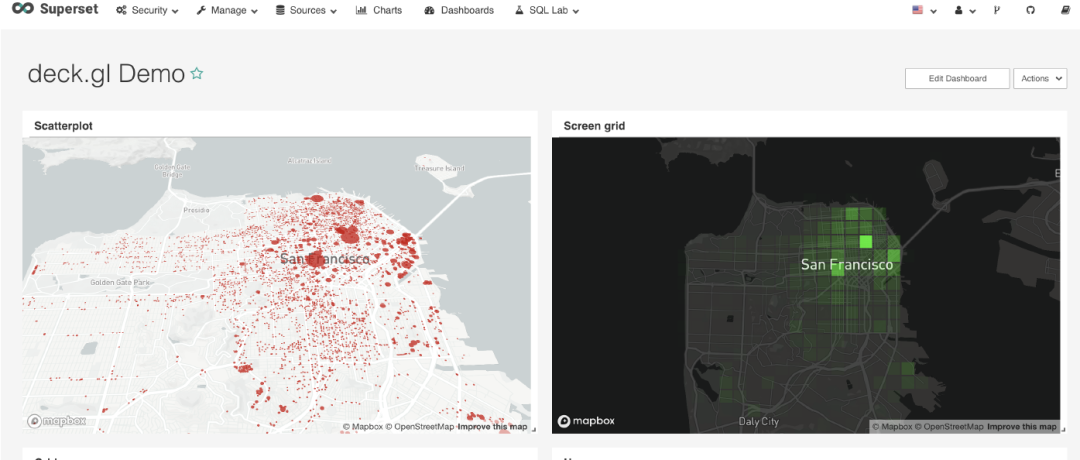Screen dimensions: 1080x460
Task: Favorite the dashboard with star icon
Action: (x=197, y=73)
